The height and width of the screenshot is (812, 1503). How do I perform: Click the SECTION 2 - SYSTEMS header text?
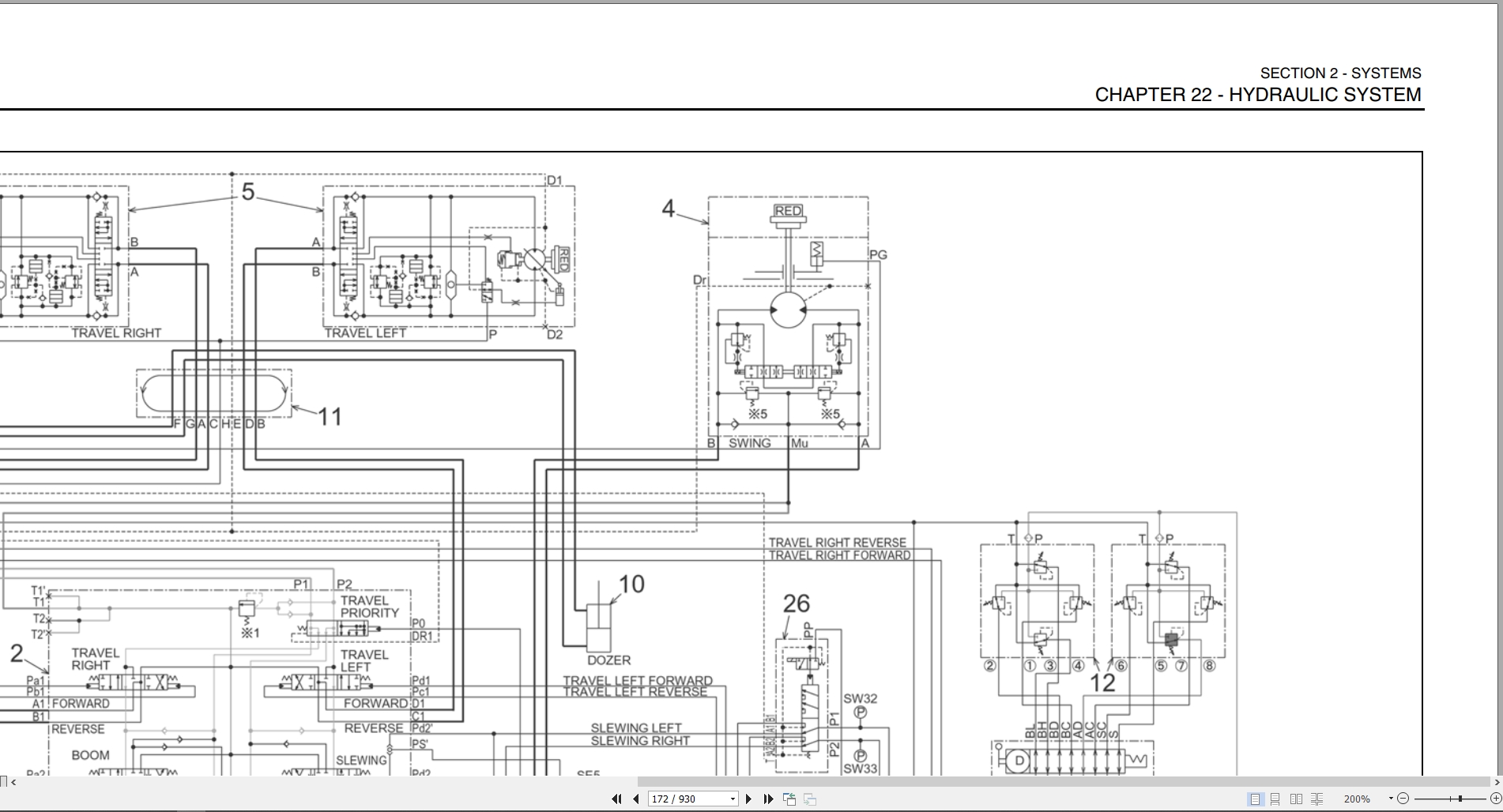pyautogui.click(x=1340, y=73)
